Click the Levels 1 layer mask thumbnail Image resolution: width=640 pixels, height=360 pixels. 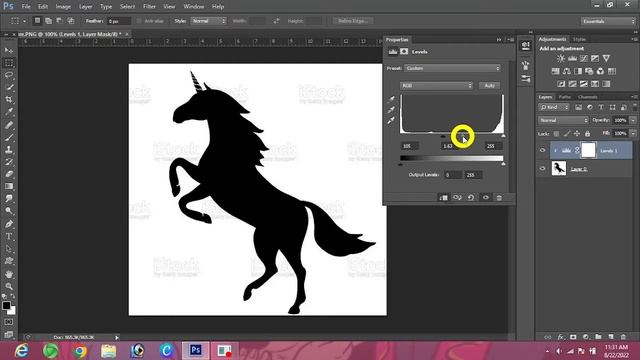pyautogui.click(x=588, y=150)
